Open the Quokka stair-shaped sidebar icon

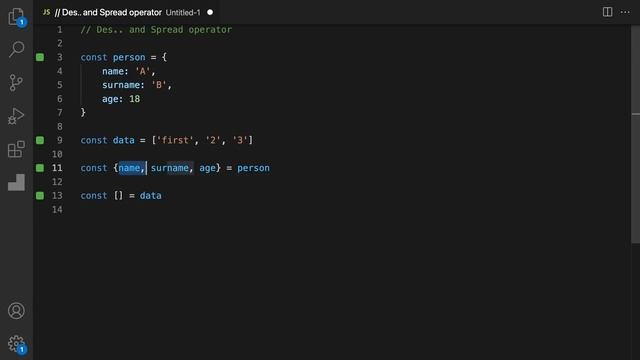[x=16, y=182]
